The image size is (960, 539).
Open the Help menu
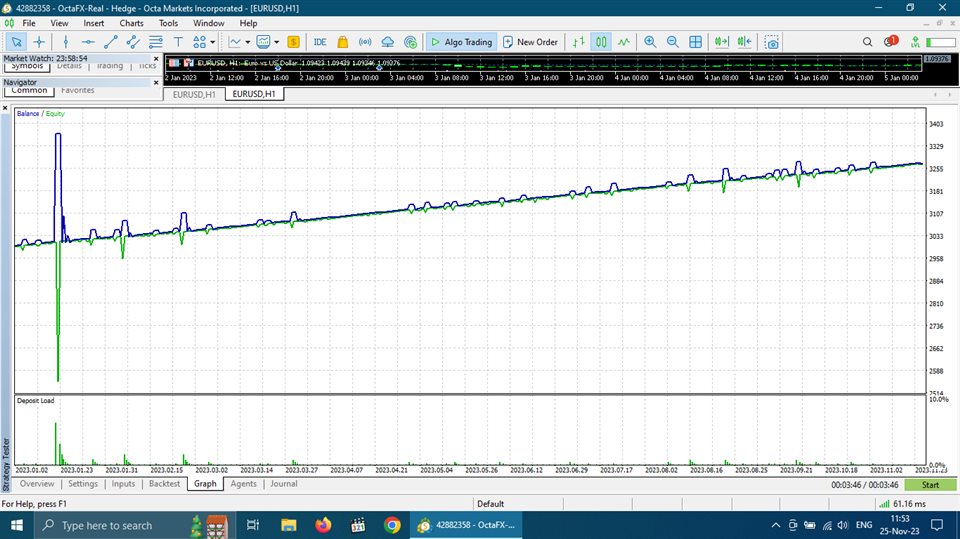[x=248, y=23]
